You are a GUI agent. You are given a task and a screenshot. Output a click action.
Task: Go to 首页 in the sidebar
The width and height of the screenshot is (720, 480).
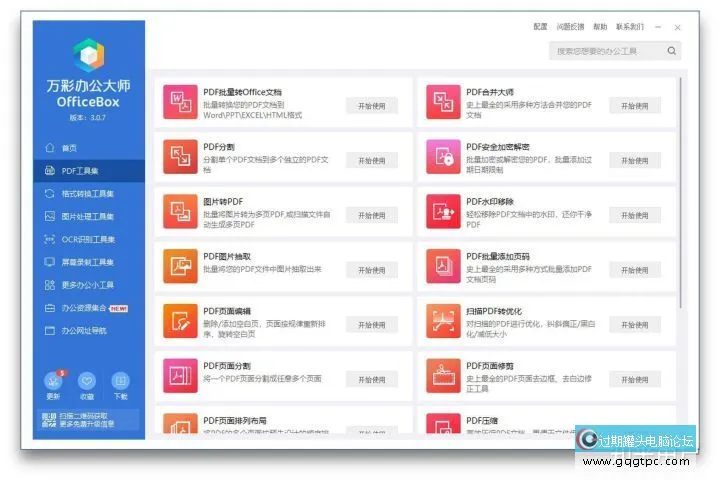pyautogui.click(x=68, y=147)
